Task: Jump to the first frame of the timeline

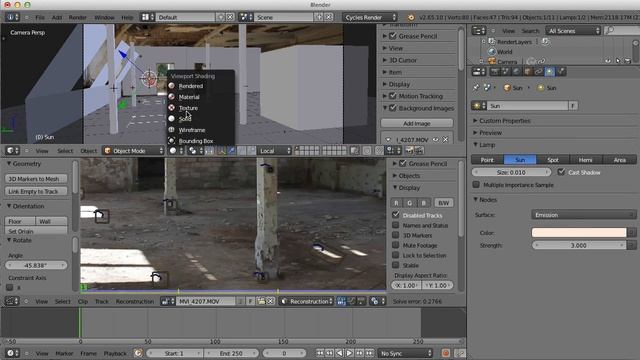Action: pos(320,353)
